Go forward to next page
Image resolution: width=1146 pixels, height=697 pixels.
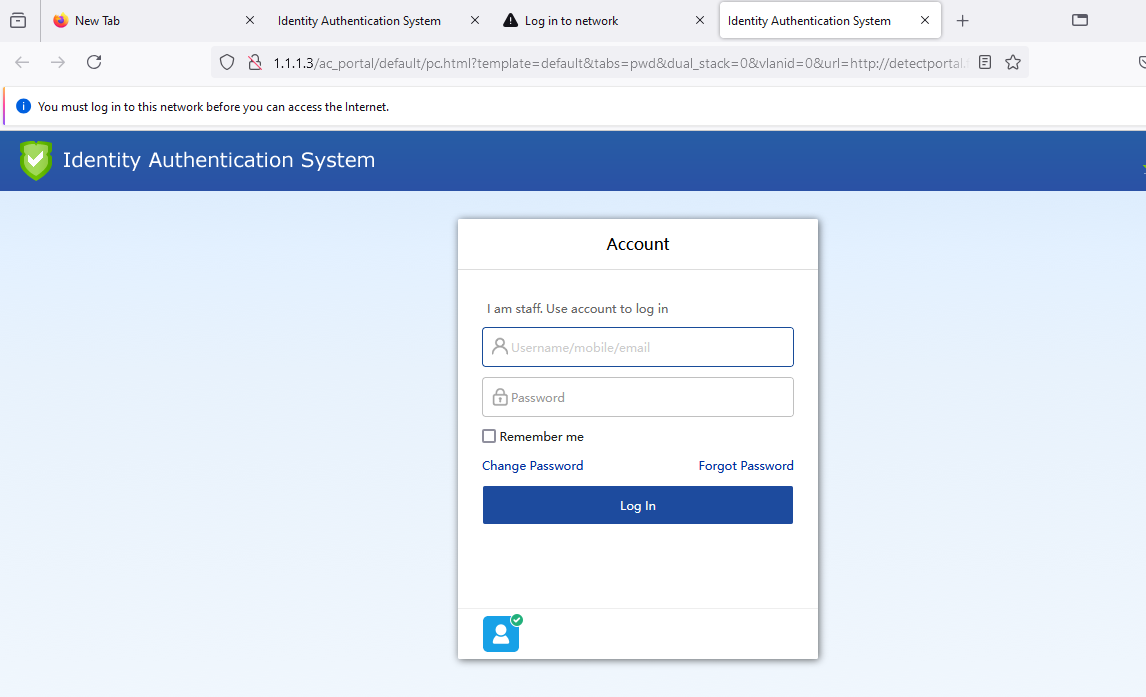[x=58, y=62]
